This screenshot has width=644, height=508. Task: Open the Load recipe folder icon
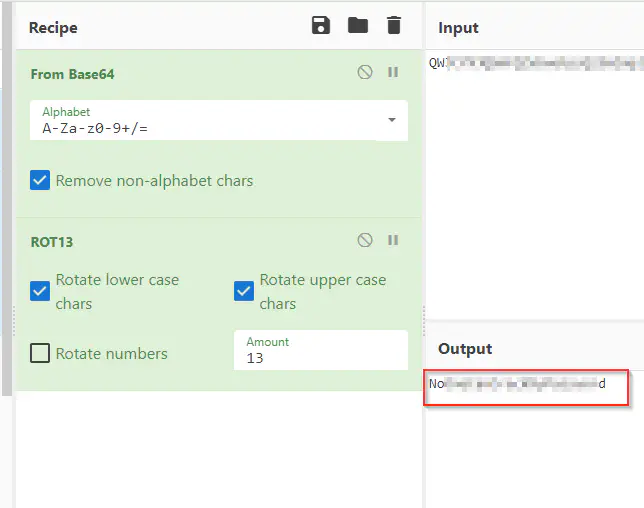tap(358, 26)
